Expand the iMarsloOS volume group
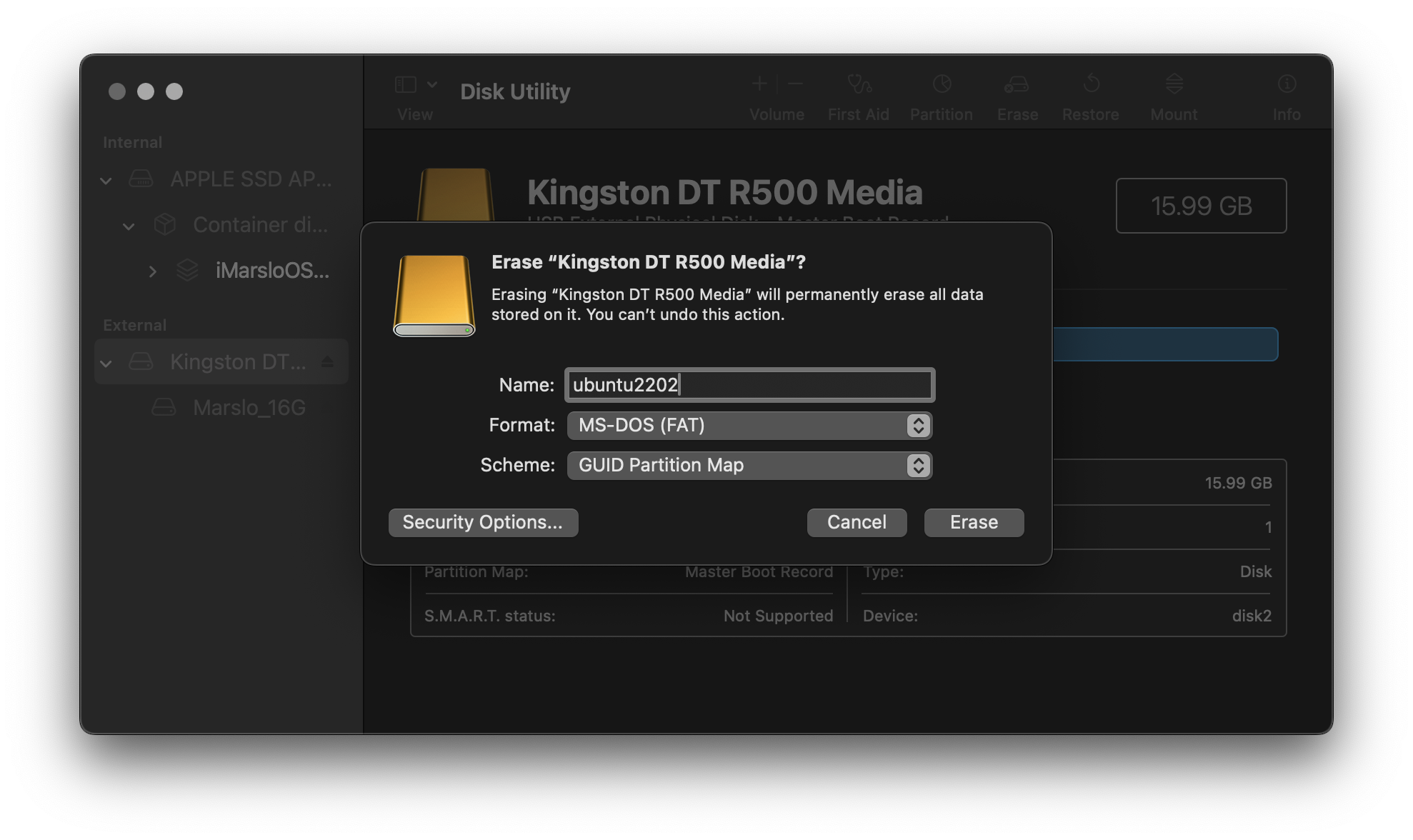 (x=152, y=271)
